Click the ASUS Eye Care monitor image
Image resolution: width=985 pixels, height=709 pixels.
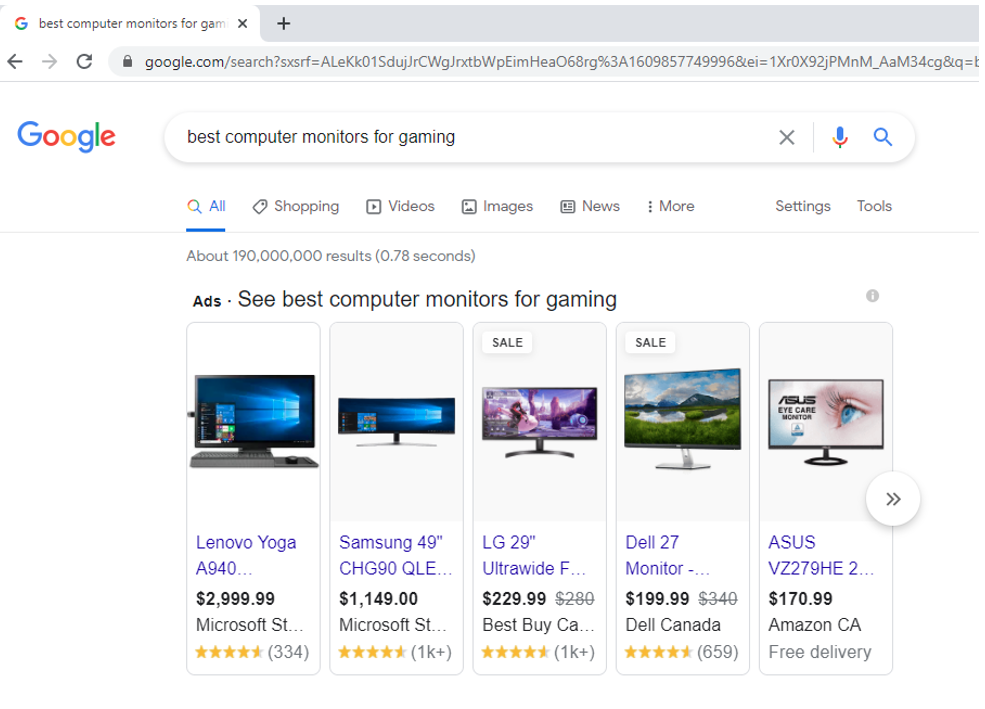[825, 422]
